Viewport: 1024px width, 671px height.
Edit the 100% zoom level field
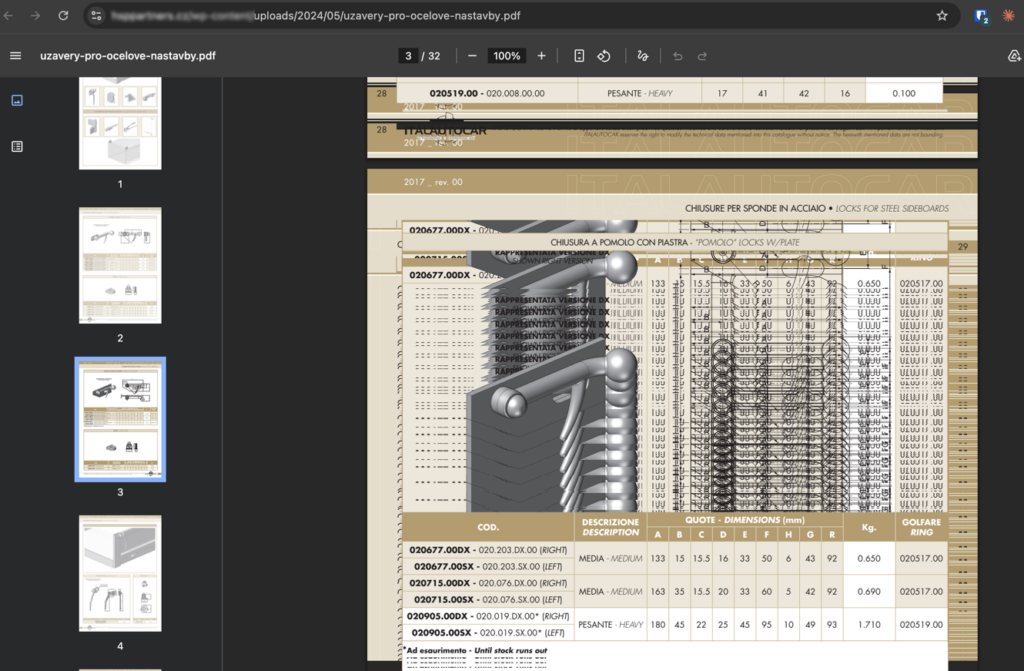coord(507,56)
